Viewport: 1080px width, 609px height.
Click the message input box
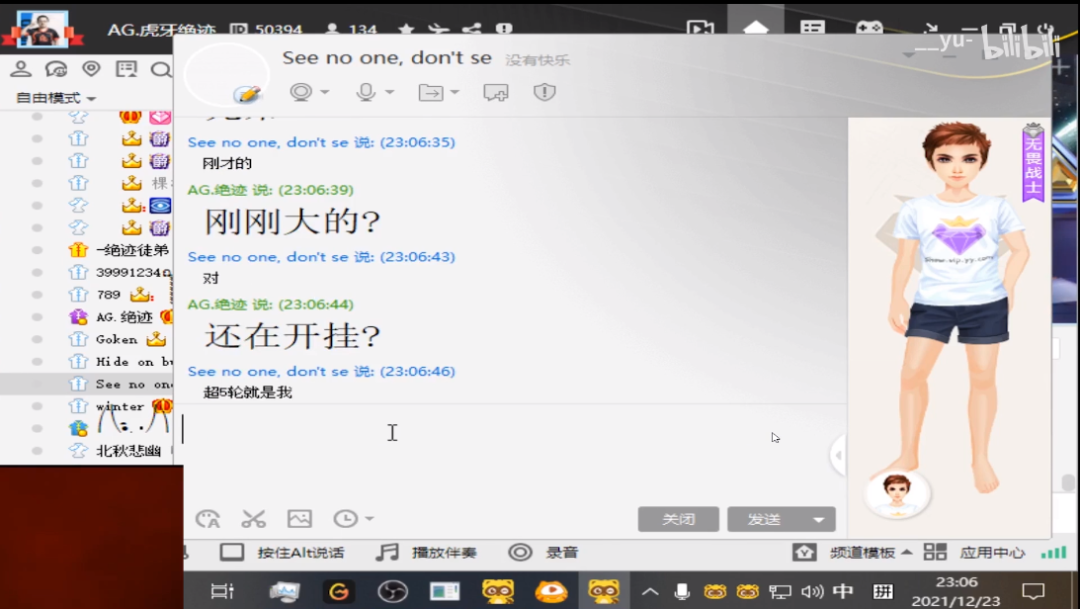click(x=506, y=453)
